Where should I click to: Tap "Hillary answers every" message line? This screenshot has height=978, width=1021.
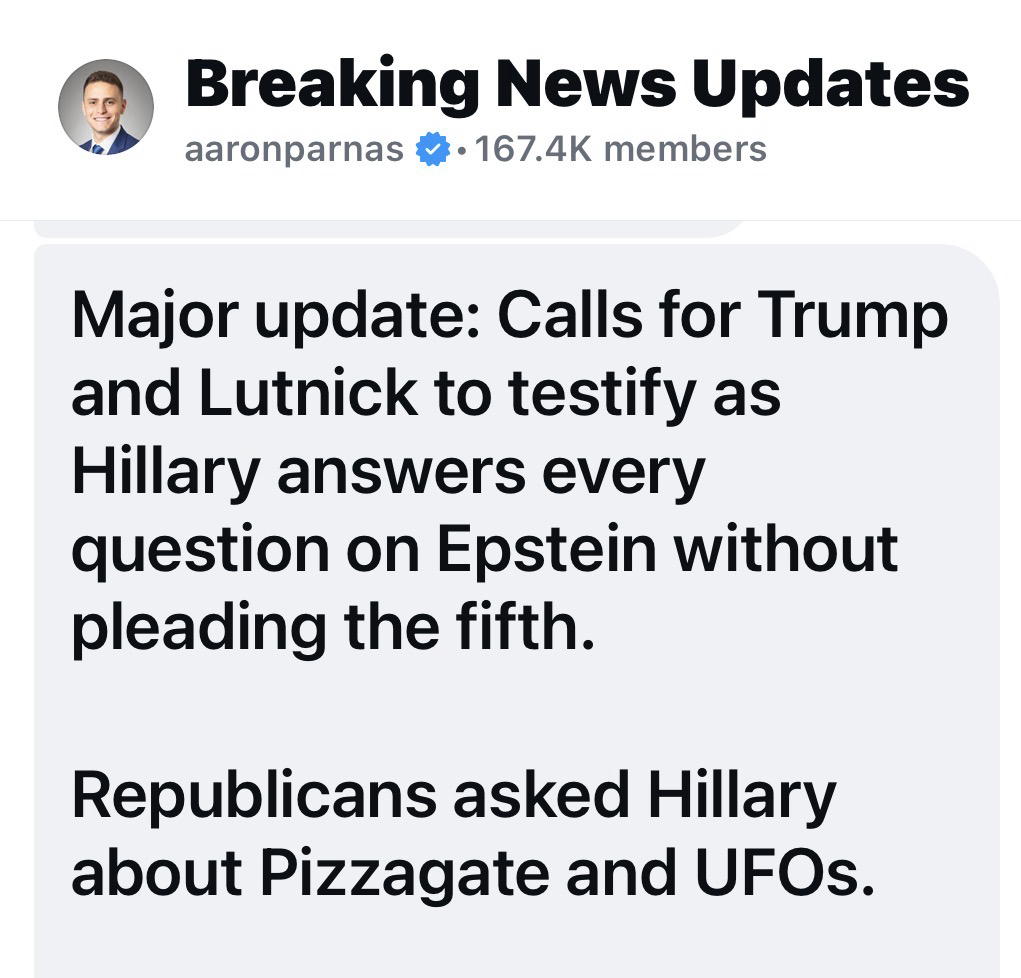[x=388, y=470]
